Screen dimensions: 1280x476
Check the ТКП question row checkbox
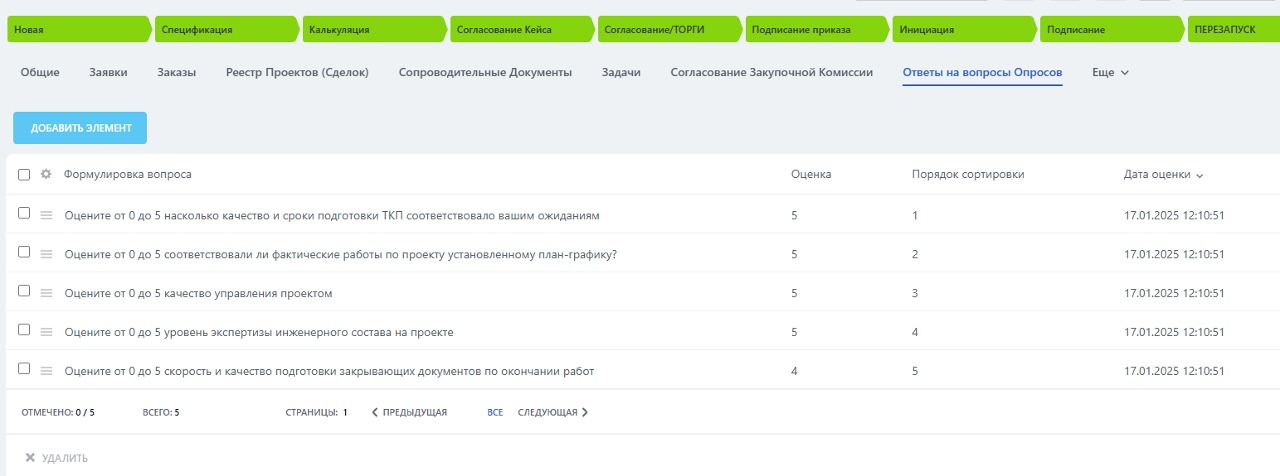coord(24,213)
